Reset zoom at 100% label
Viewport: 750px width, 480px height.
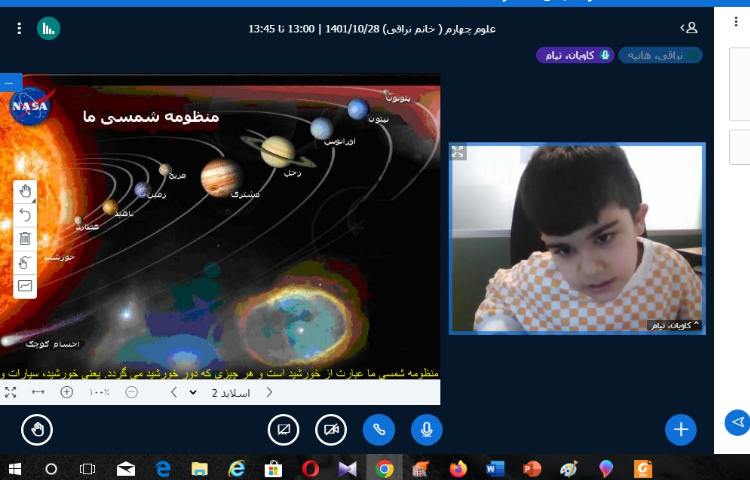click(x=99, y=393)
